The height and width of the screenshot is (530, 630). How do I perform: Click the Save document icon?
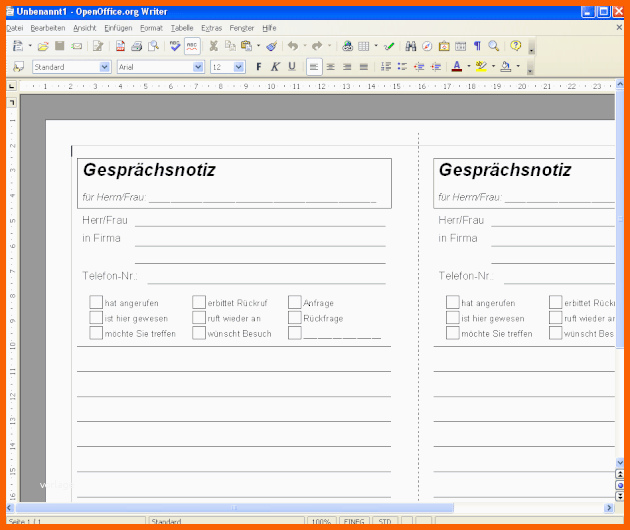pyautogui.click(x=60, y=46)
